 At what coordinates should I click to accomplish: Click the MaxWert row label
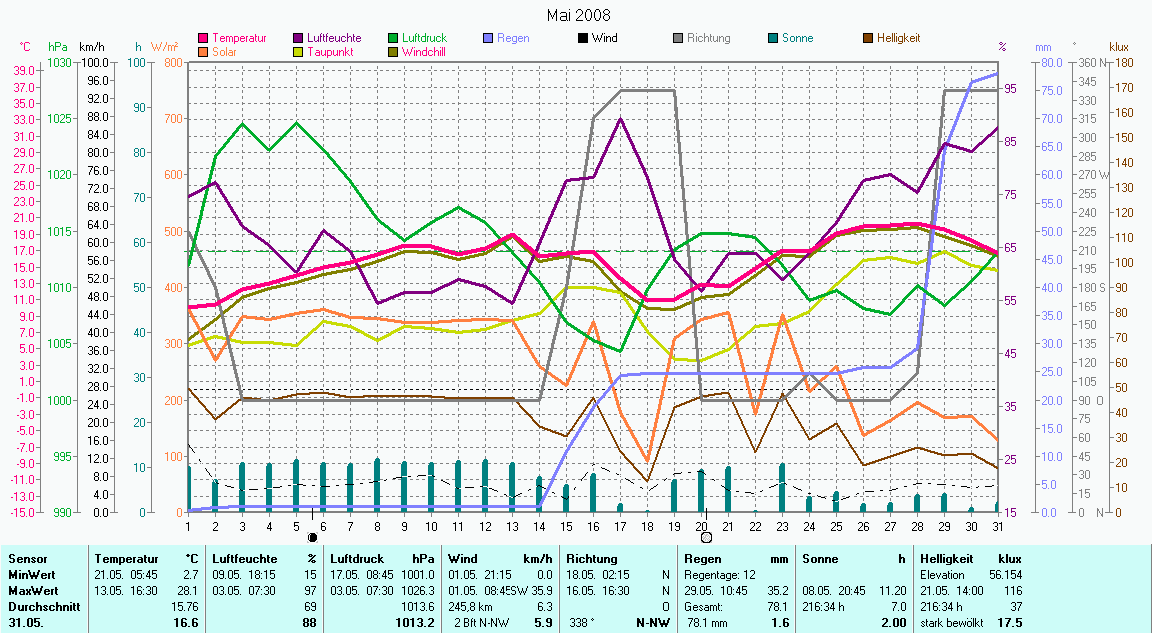pyautogui.click(x=30, y=591)
